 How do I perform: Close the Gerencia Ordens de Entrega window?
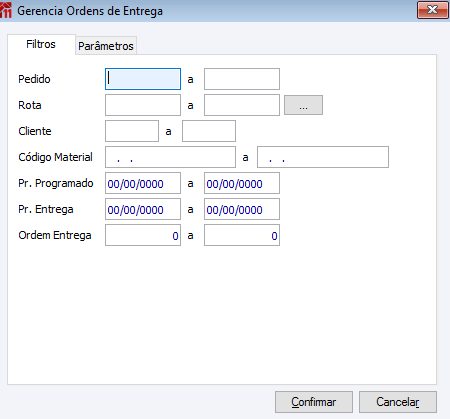(x=432, y=10)
